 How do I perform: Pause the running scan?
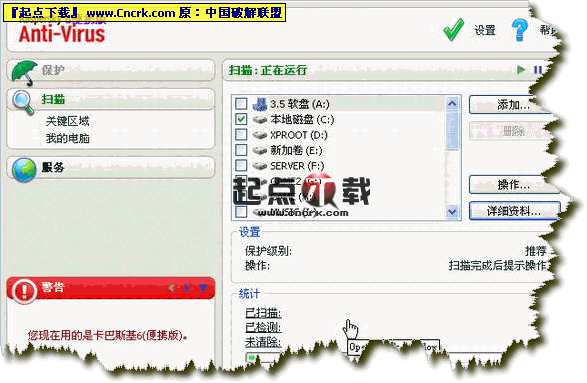click(x=538, y=70)
